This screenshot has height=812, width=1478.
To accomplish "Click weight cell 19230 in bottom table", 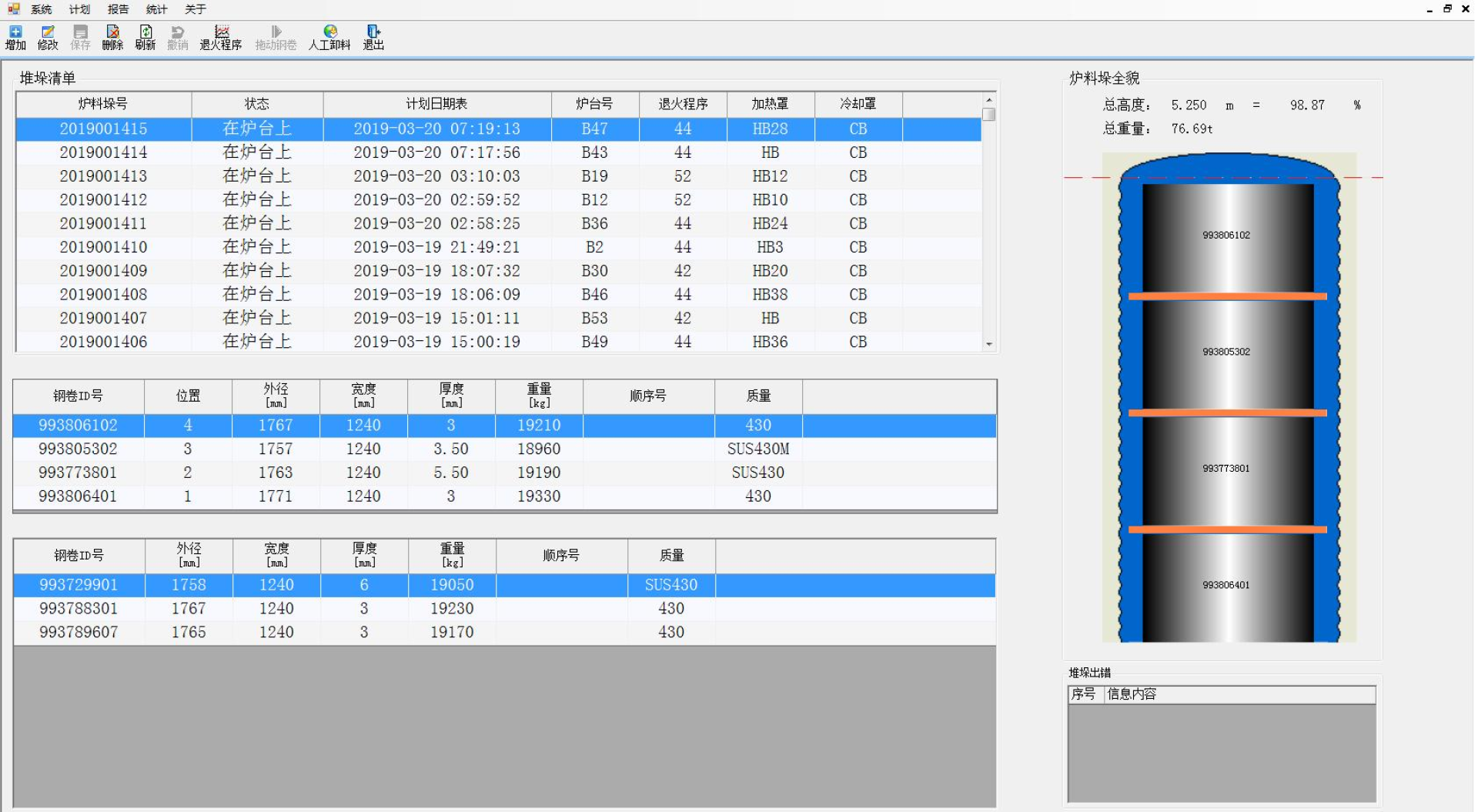I will [452, 609].
